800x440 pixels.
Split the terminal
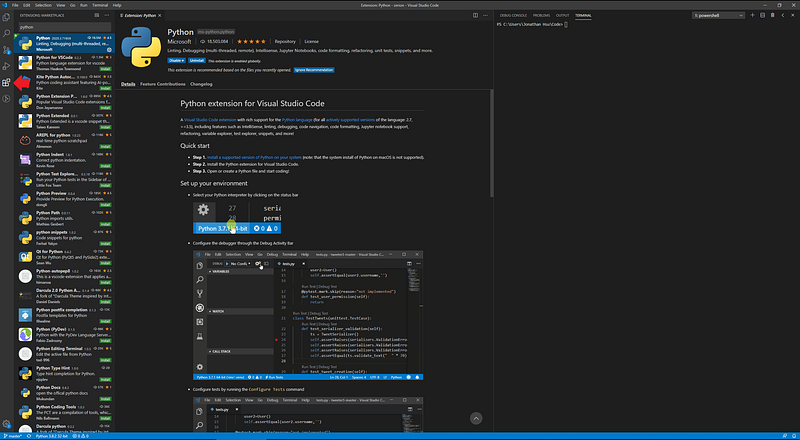click(762, 15)
